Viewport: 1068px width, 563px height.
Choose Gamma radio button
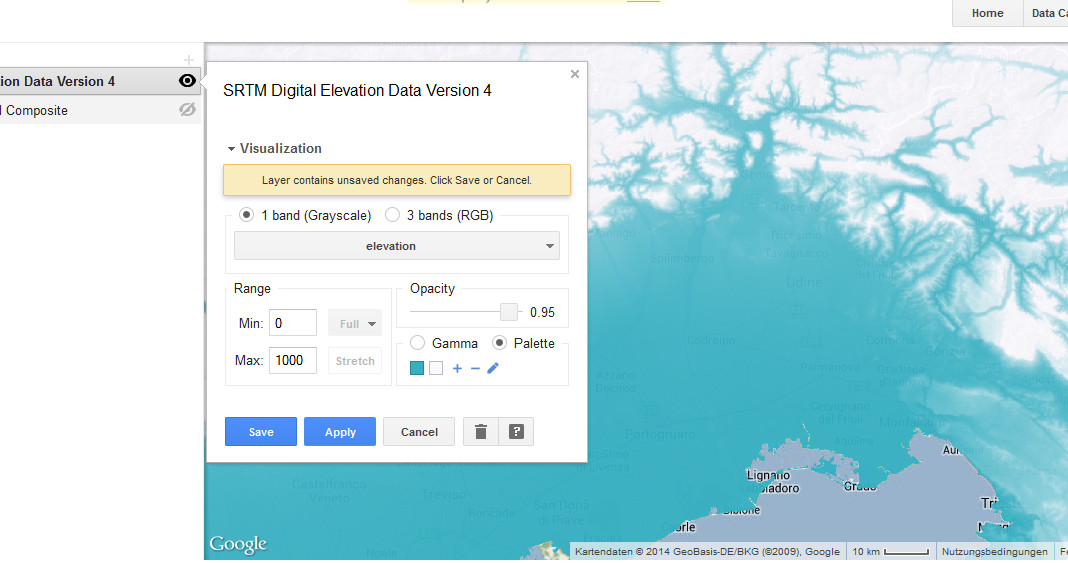pos(418,342)
